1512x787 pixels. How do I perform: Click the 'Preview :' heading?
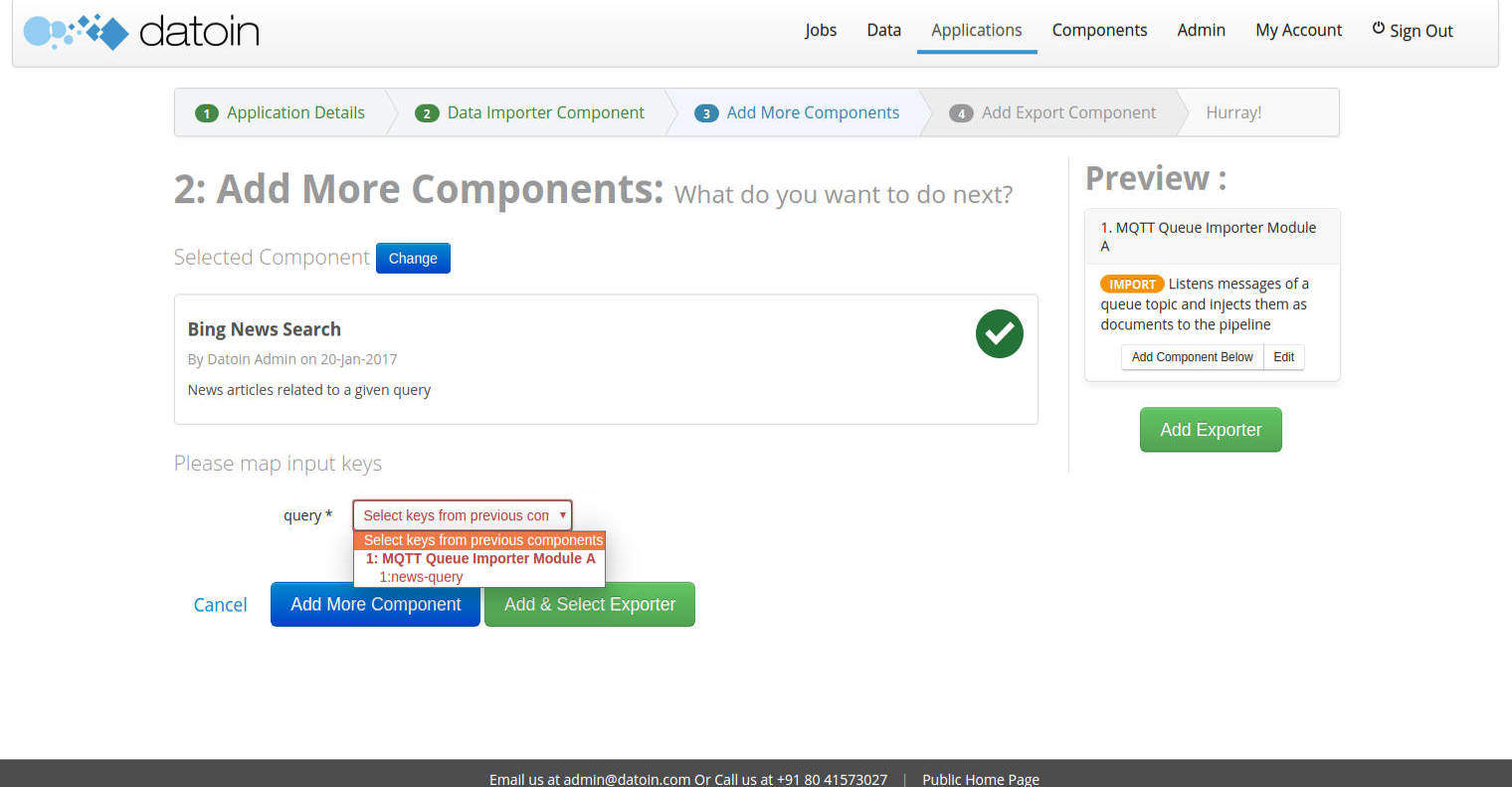(1156, 178)
